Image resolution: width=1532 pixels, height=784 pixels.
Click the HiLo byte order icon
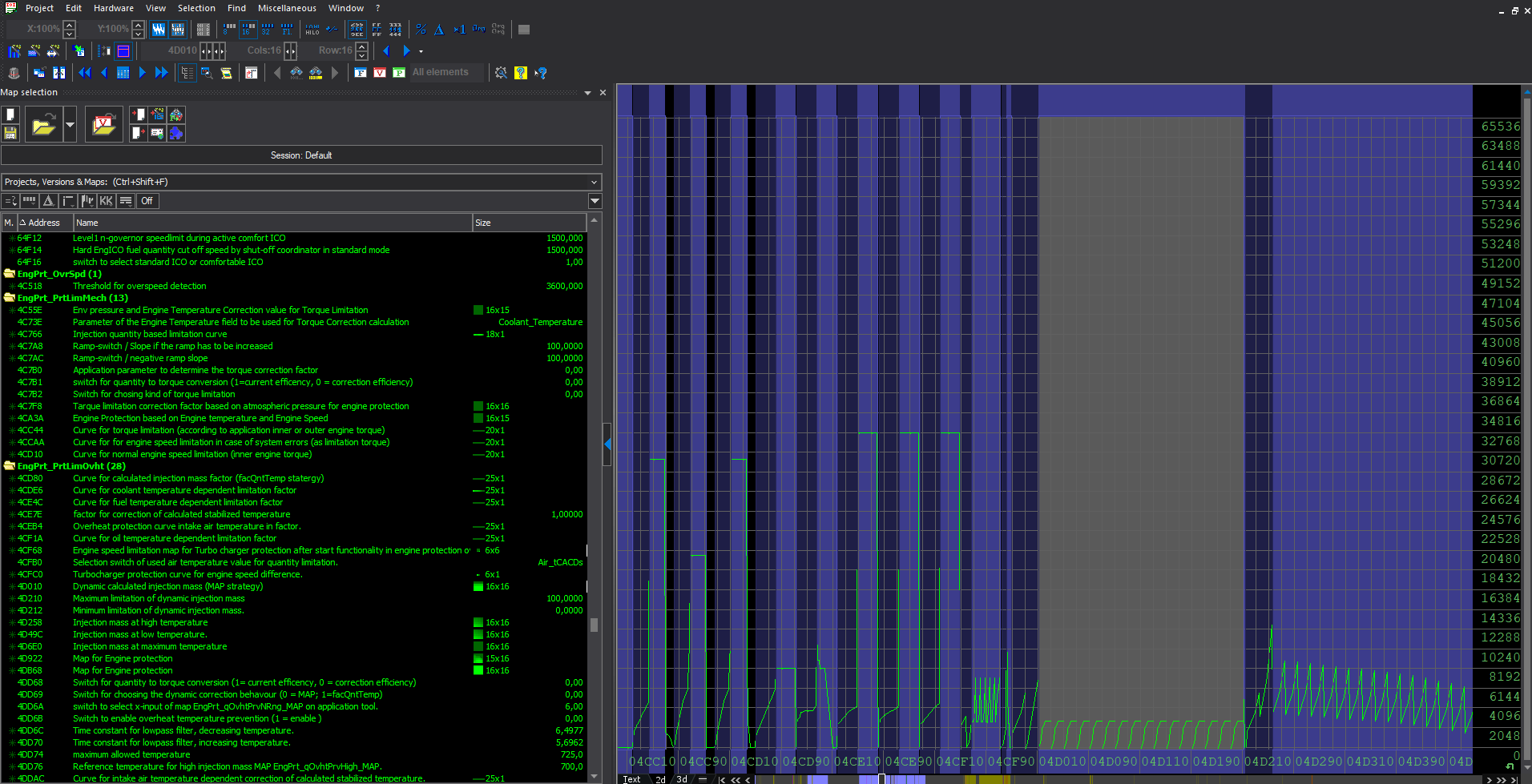[x=312, y=30]
